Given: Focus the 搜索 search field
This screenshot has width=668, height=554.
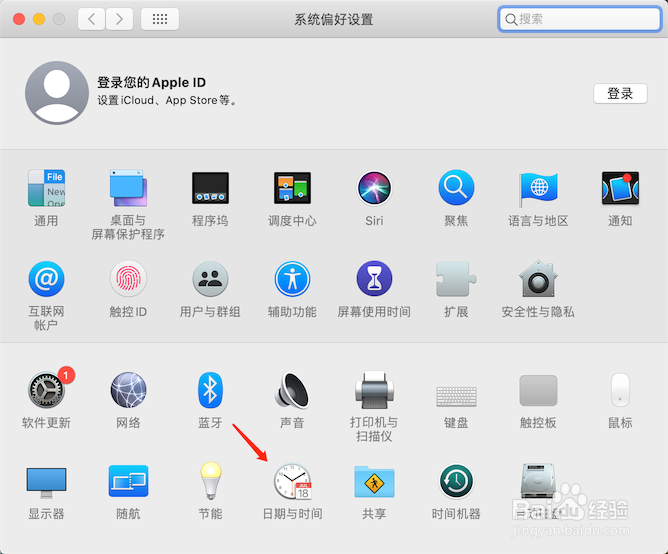Looking at the screenshot, I should (x=579, y=19).
